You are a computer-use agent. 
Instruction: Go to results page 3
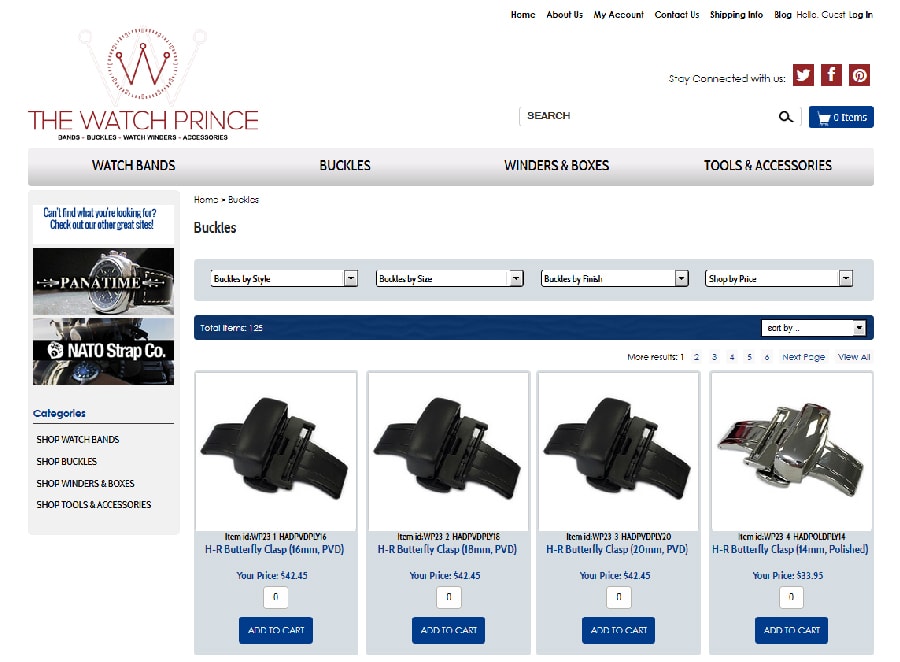click(714, 357)
